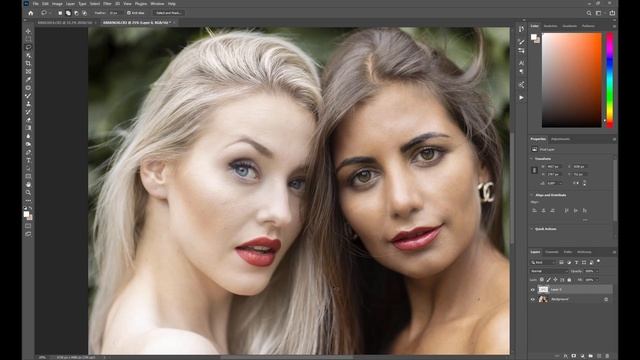Select the Eraser tool
640x360 pixels.
pos(28,120)
